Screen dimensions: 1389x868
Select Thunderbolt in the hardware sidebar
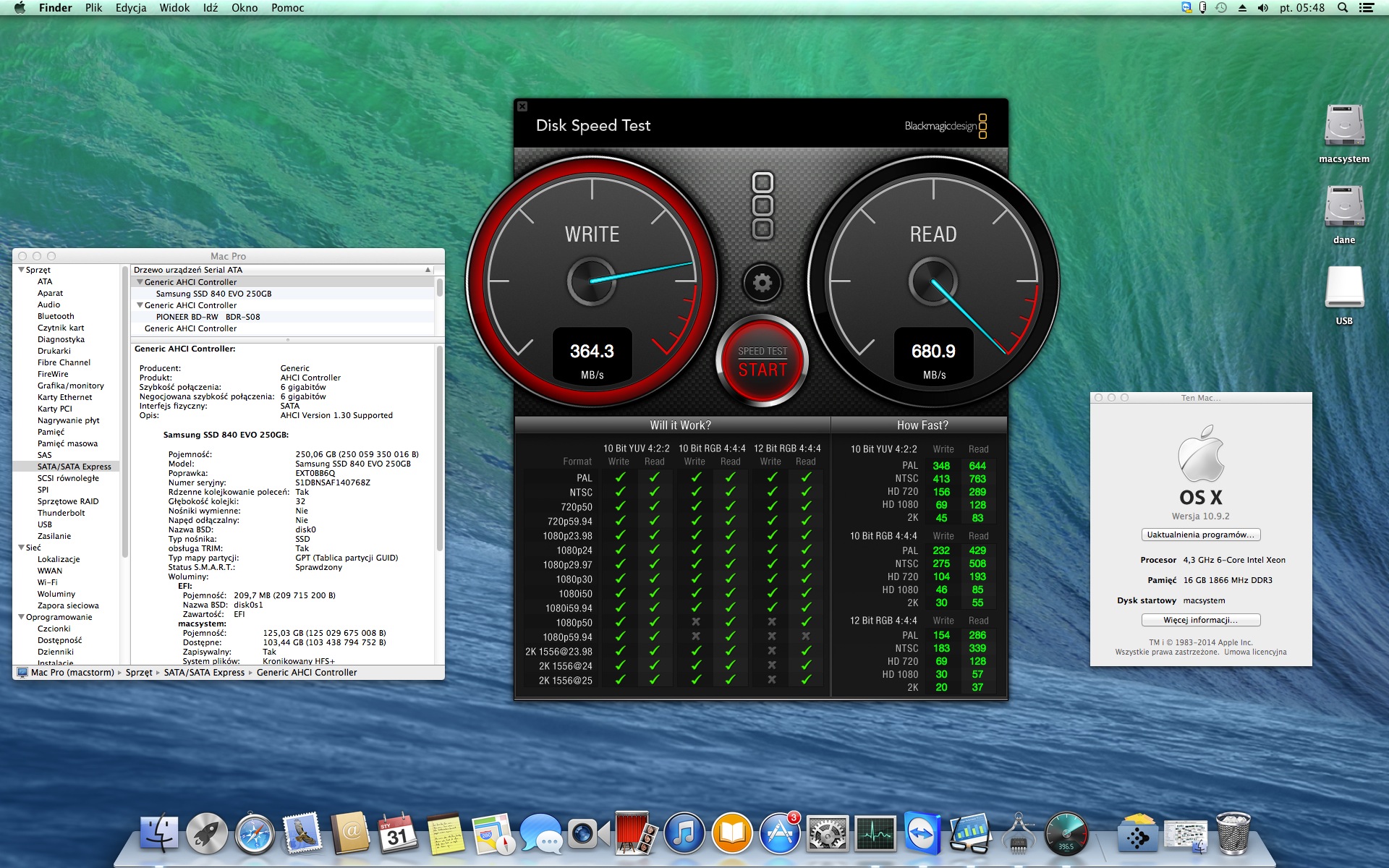[61, 513]
